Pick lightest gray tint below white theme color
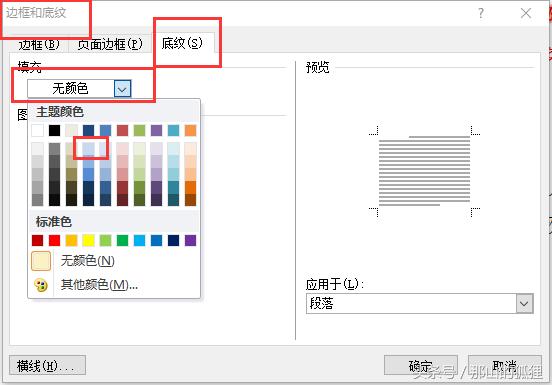Viewport: 552px width, 385px height. [x=37, y=149]
